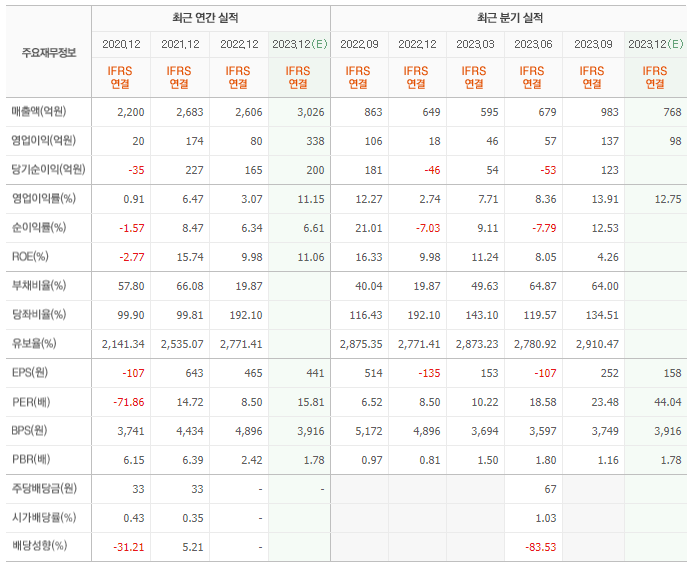Click the 2020.12 annual column header

click(x=121, y=44)
